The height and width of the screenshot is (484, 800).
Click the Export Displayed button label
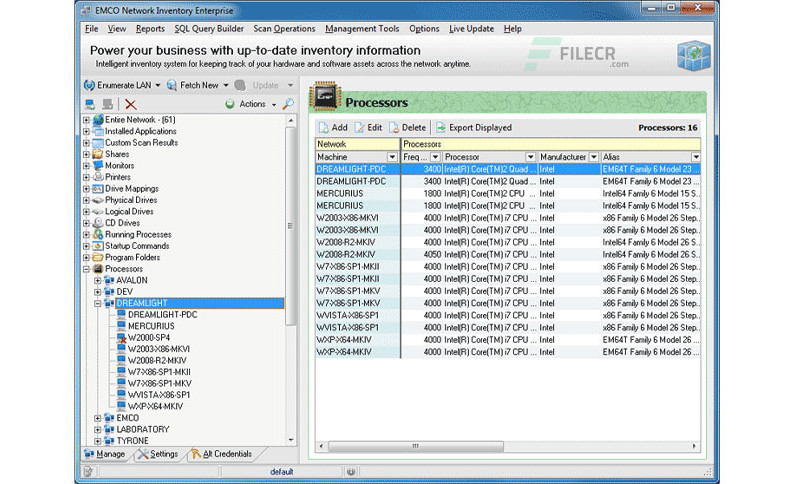pyautogui.click(x=480, y=128)
